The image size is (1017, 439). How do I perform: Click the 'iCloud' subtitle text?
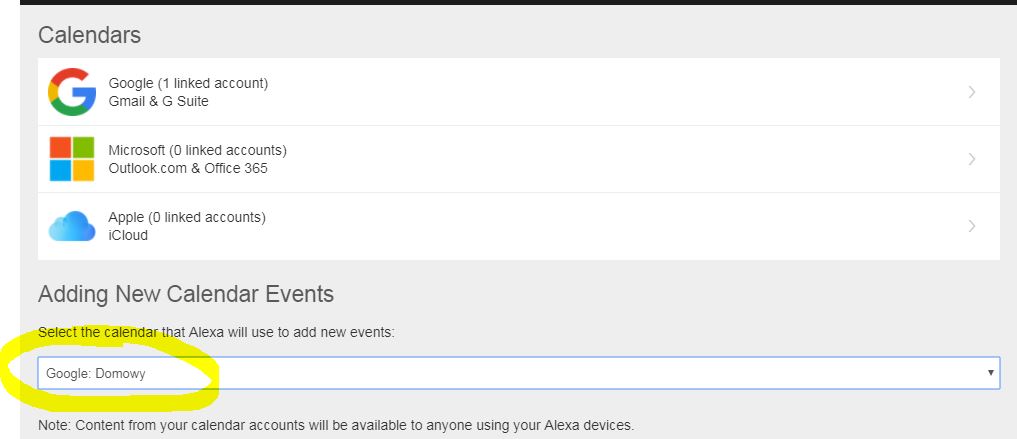(x=128, y=235)
